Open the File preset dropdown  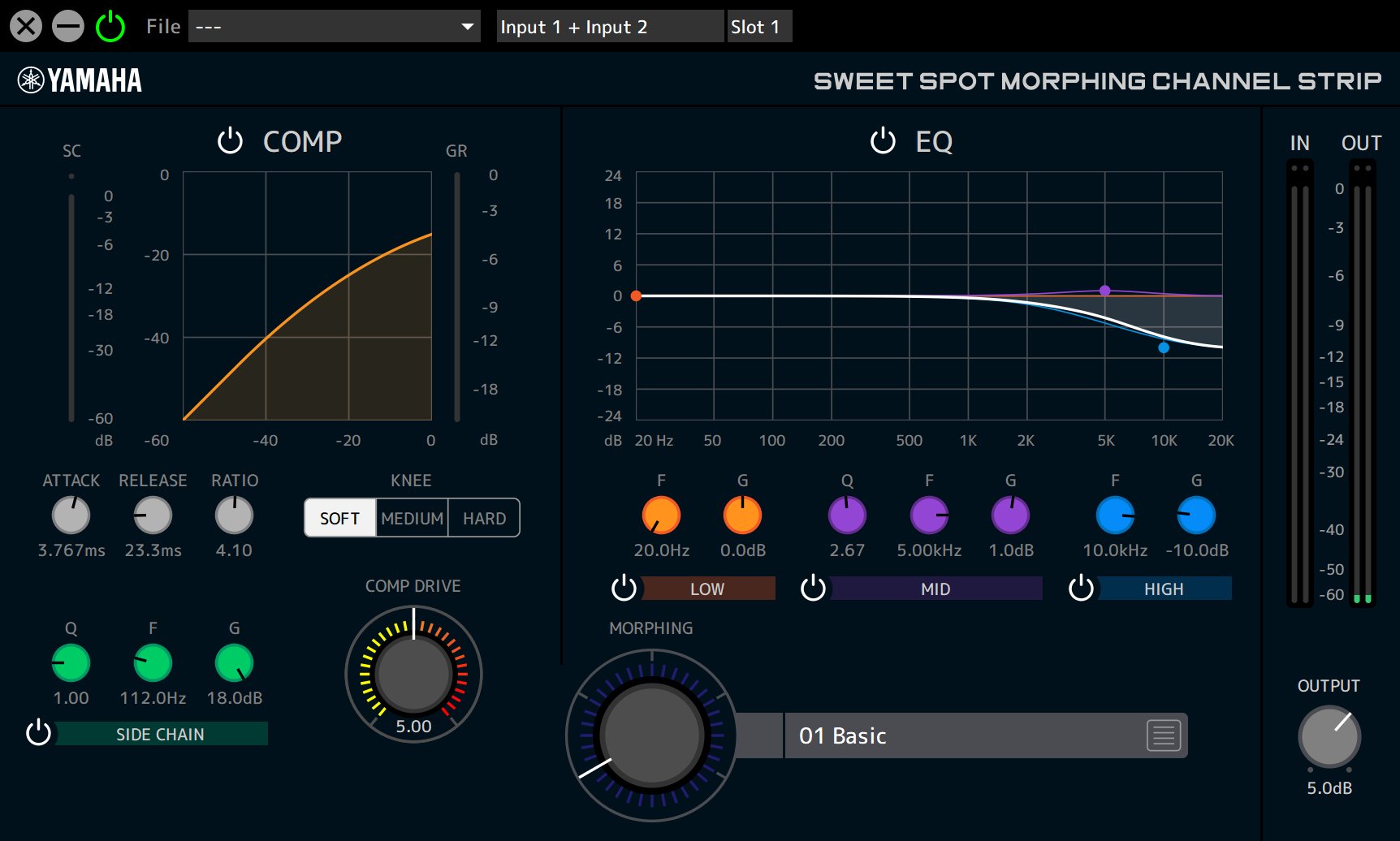pyautogui.click(x=334, y=27)
